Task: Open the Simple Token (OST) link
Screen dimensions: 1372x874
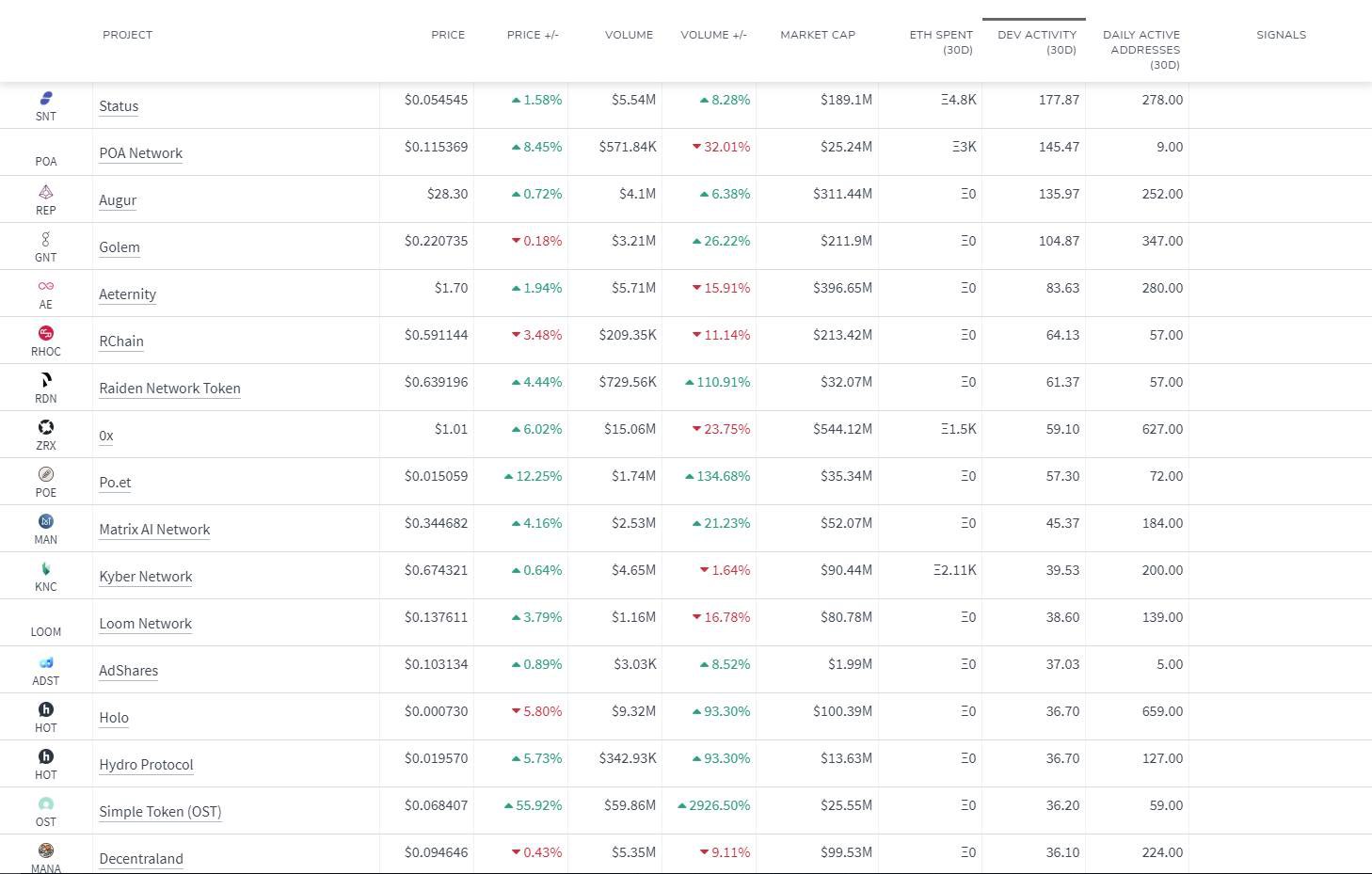Action: point(160,812)
